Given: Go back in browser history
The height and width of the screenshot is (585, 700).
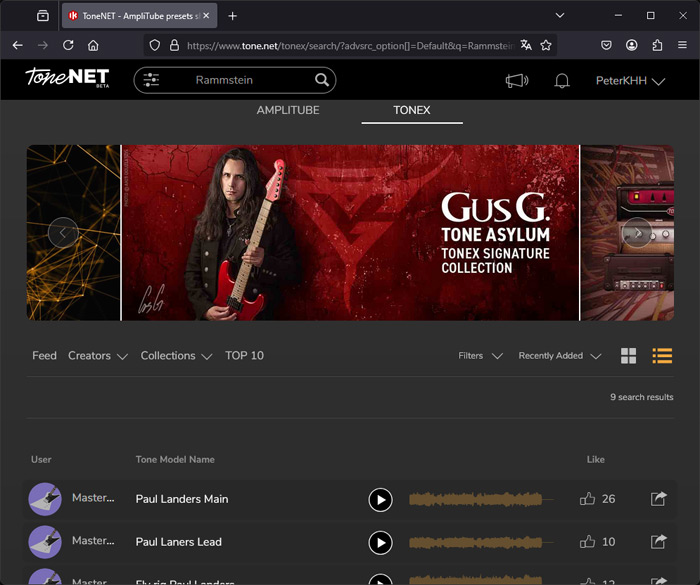Looking at the screenshot, I should (x=17, y=45).
